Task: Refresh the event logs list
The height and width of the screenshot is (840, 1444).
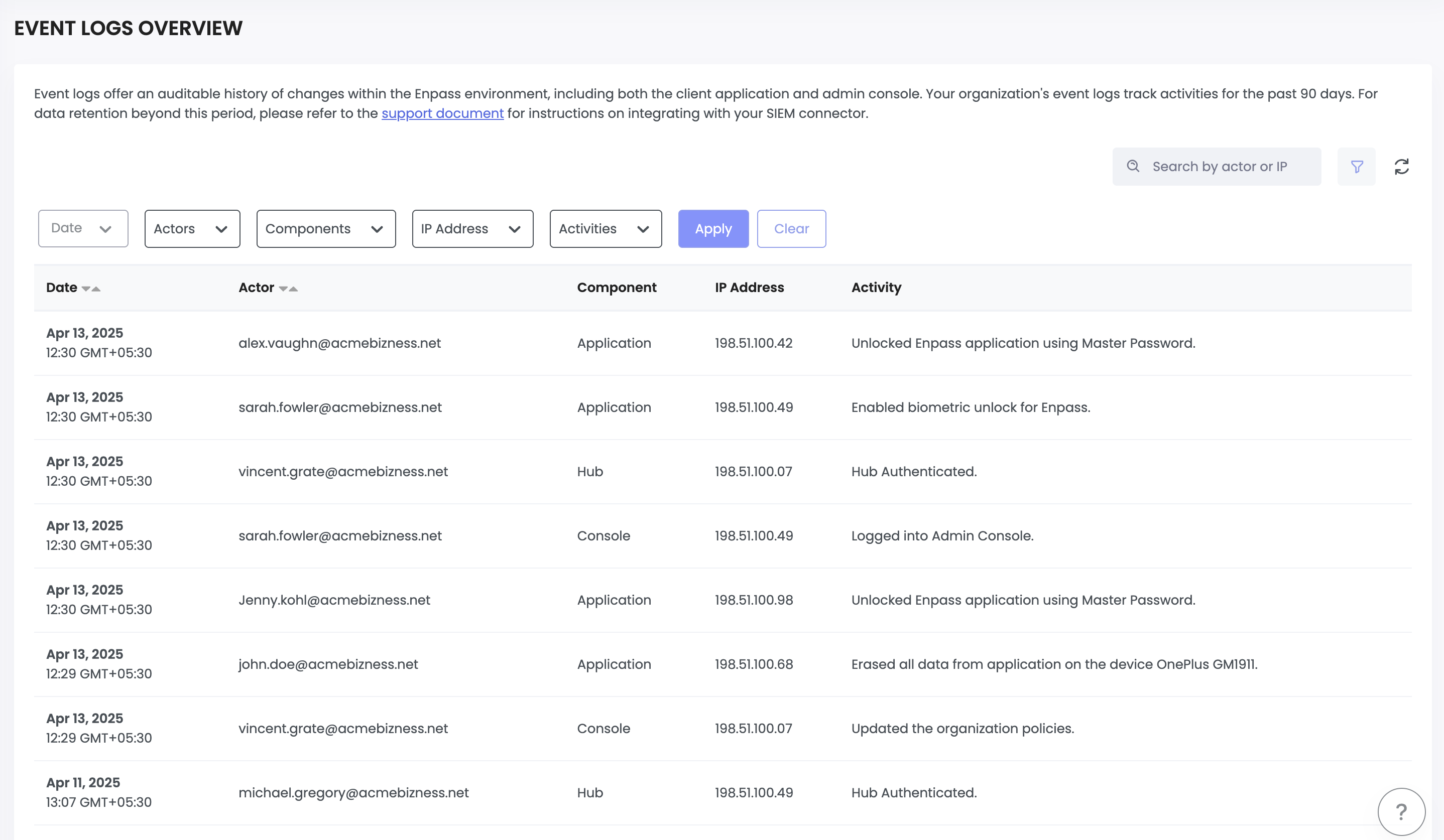Action: 1402,167
